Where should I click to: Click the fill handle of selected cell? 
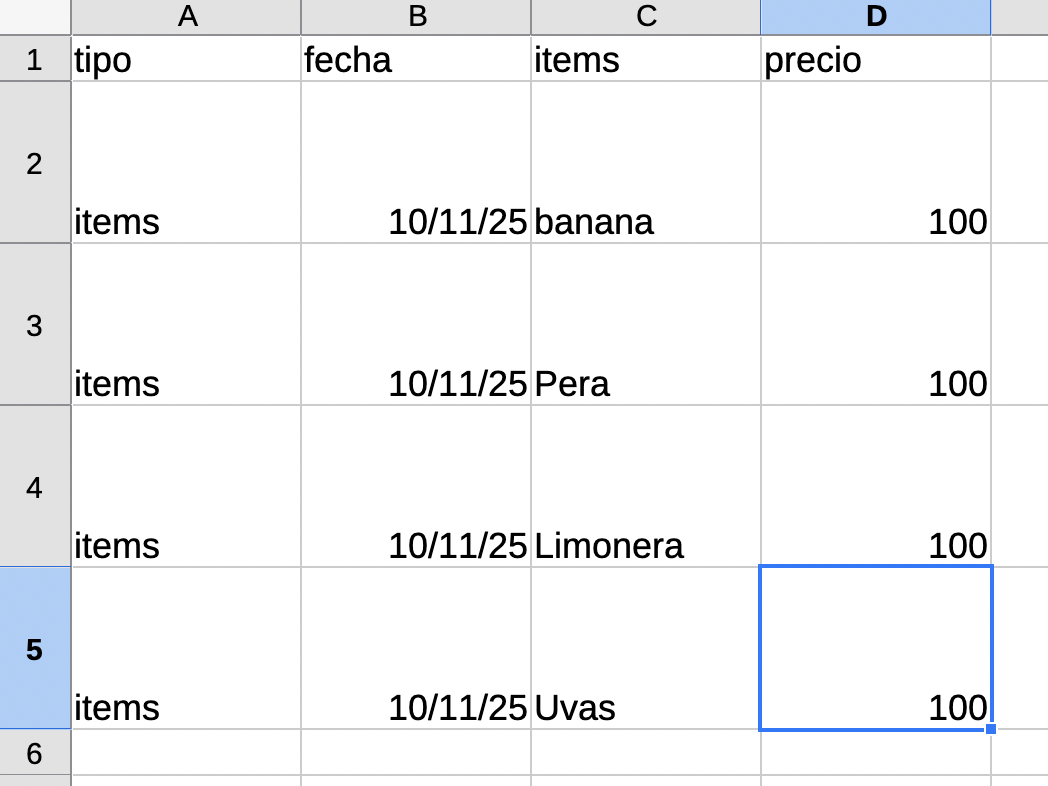point(991,729)
